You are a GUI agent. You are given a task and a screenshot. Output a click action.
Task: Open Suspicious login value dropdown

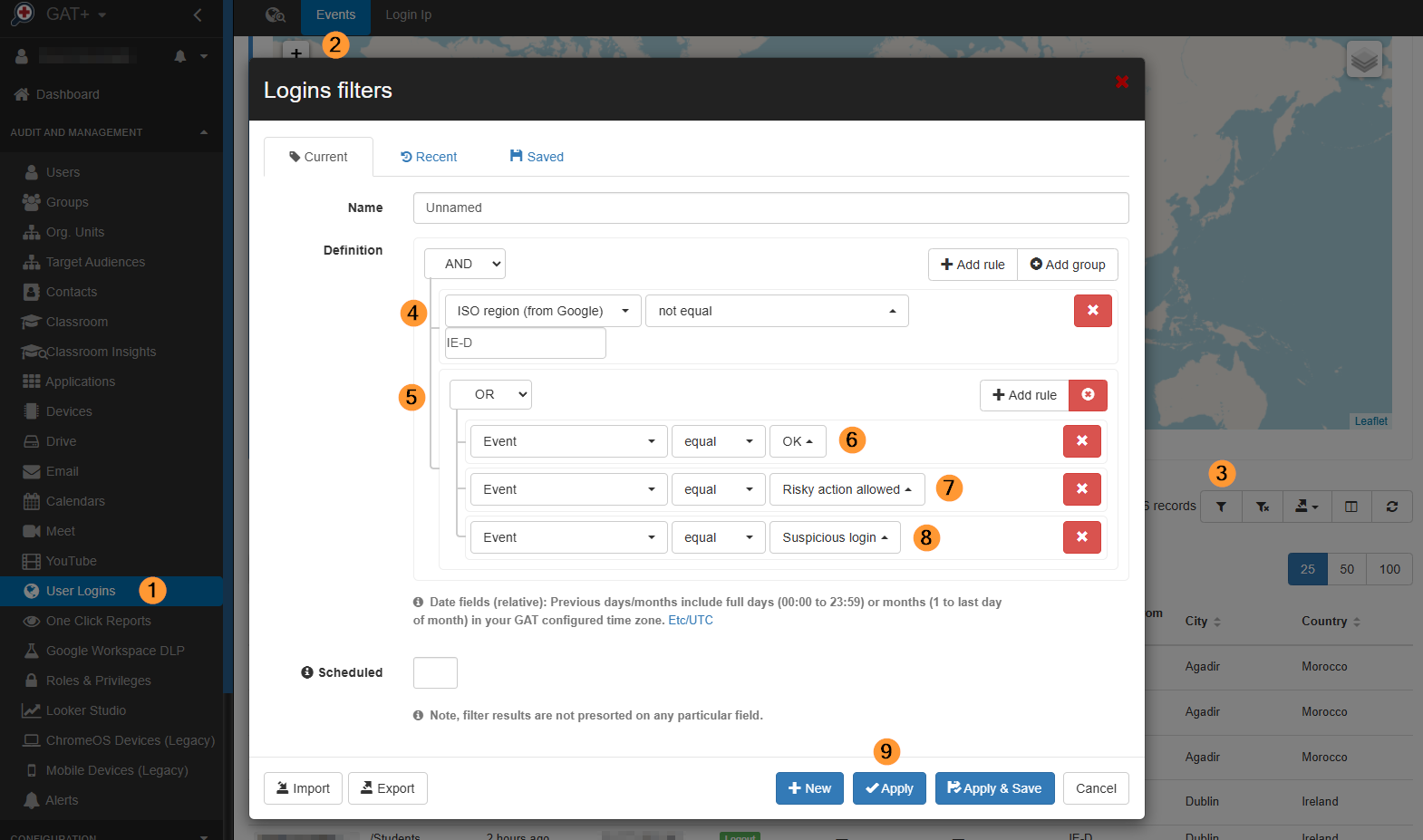click(835, 537)
